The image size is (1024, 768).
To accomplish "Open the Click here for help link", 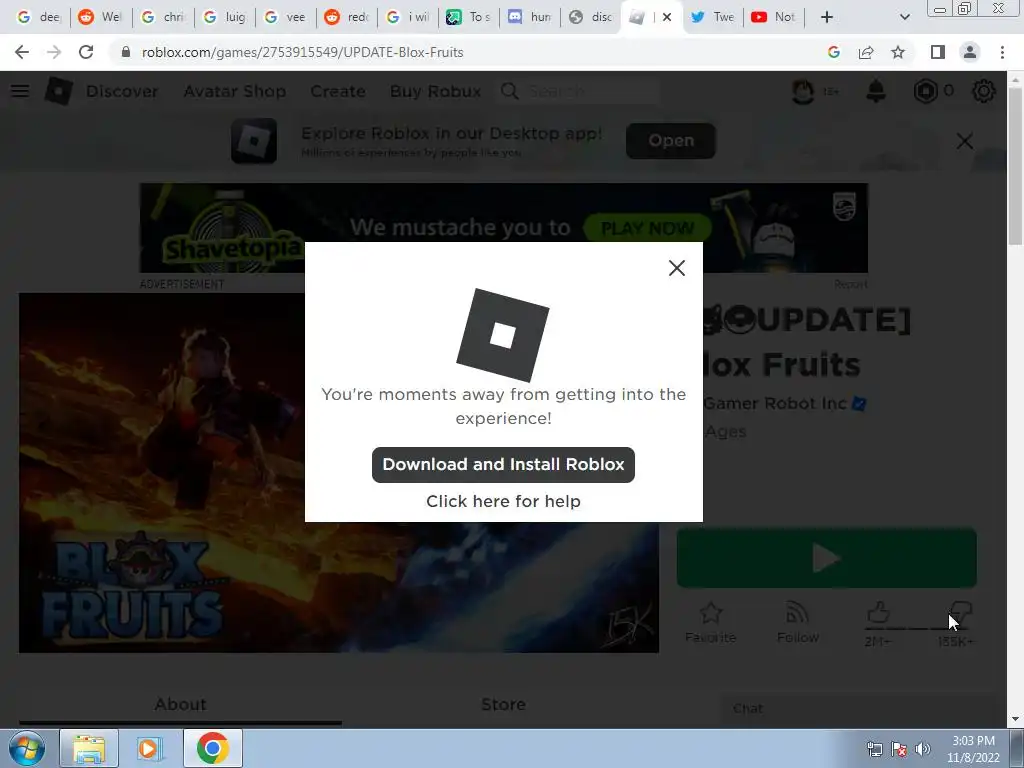I will 503,501.
